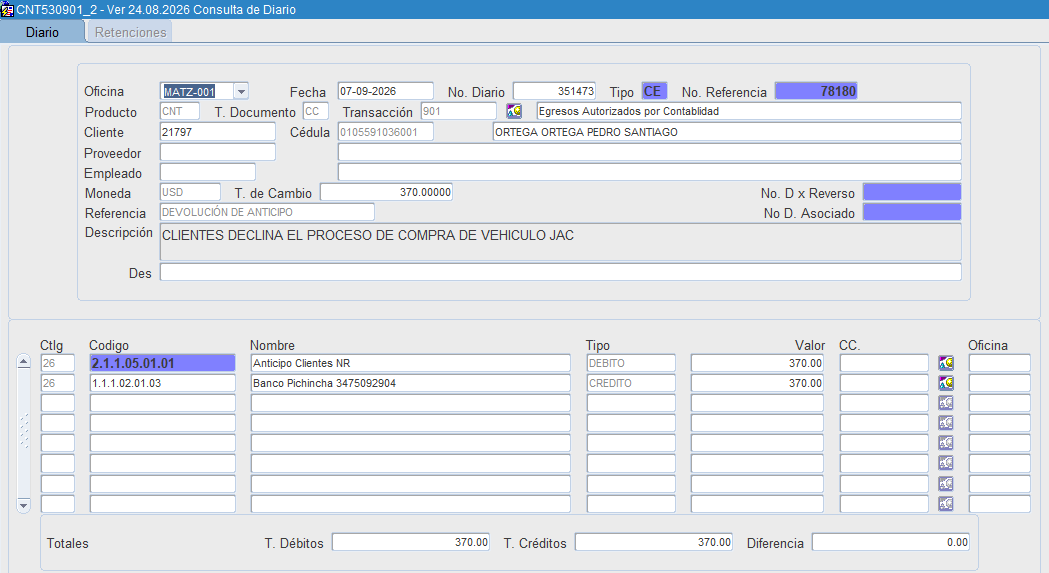Image resolution: width=1049 pixels, height=573 pixels.
Task: Click the empty Empleado code field
Action: click(208, 173)
